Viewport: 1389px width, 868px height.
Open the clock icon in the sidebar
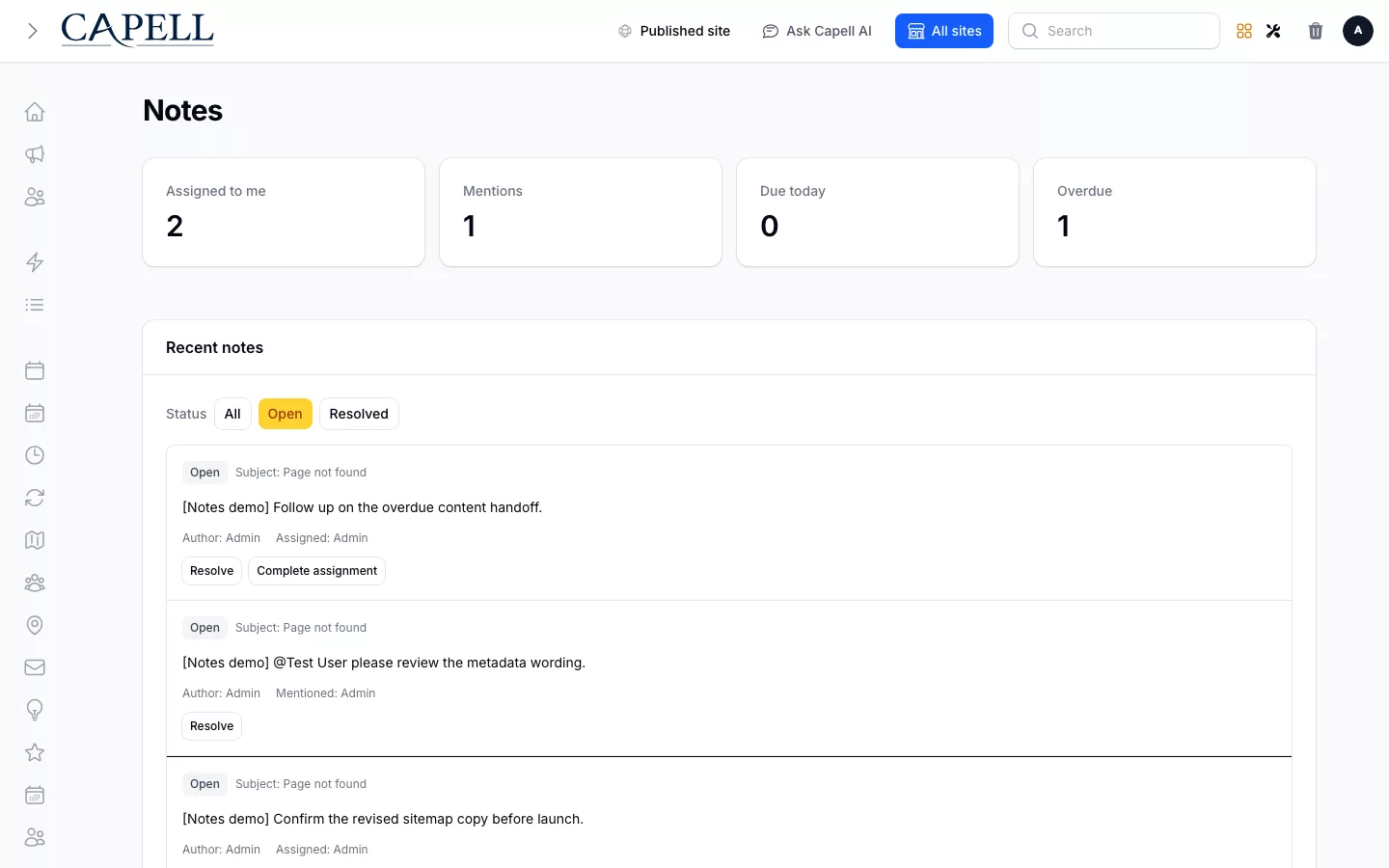[x=35, y=455]
